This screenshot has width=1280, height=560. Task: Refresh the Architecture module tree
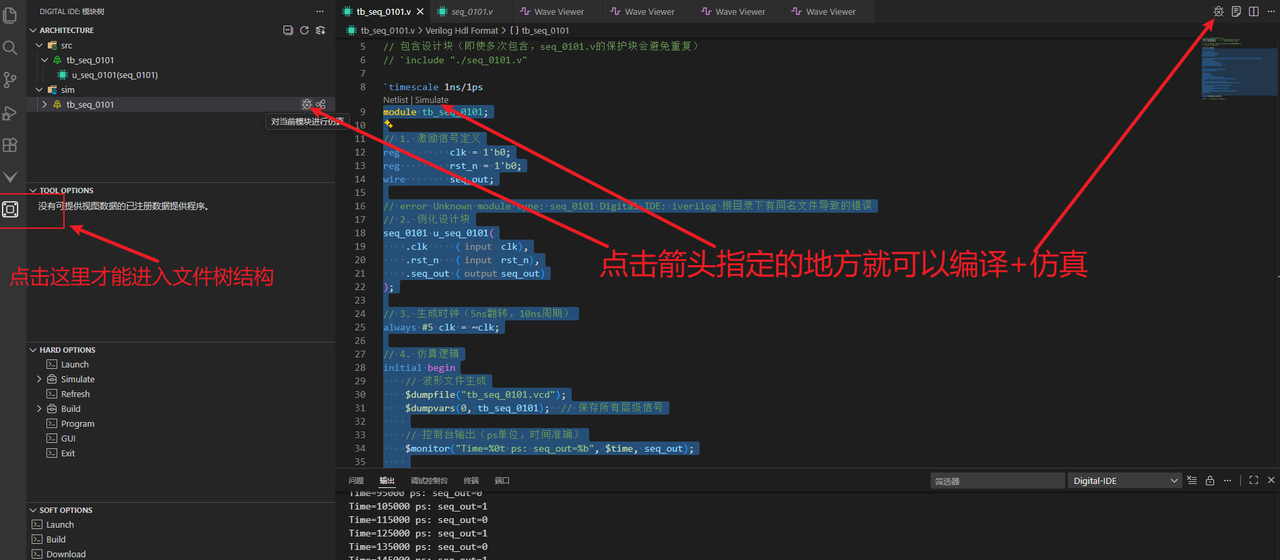[304, 30]
